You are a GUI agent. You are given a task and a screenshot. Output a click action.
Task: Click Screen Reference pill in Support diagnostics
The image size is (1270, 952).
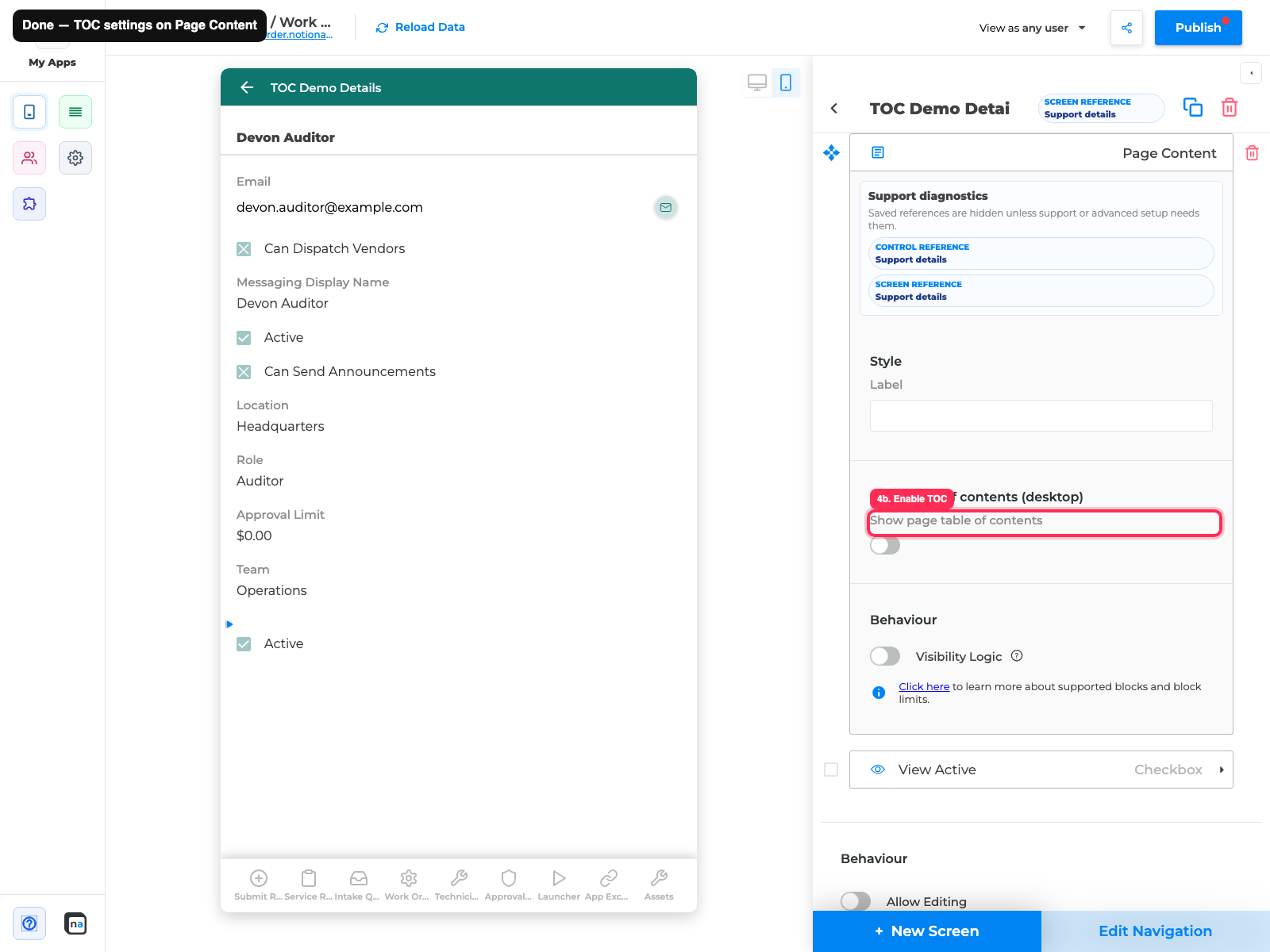[x=1041, y=290]
